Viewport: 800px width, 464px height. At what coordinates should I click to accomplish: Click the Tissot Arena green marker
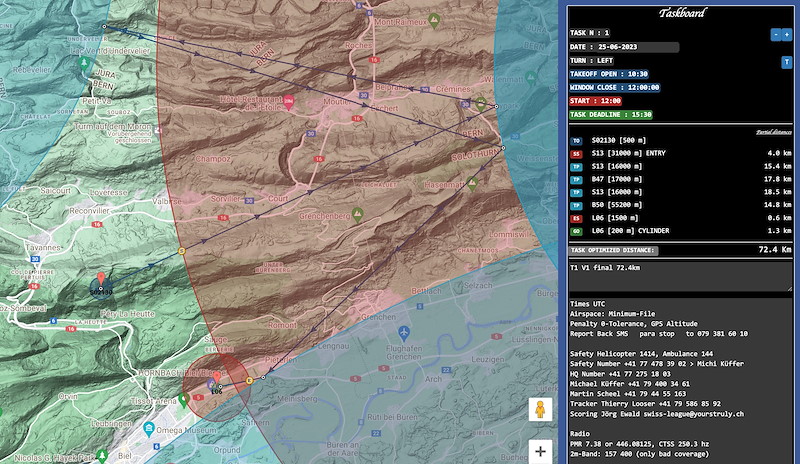click(x=184, y=399)
